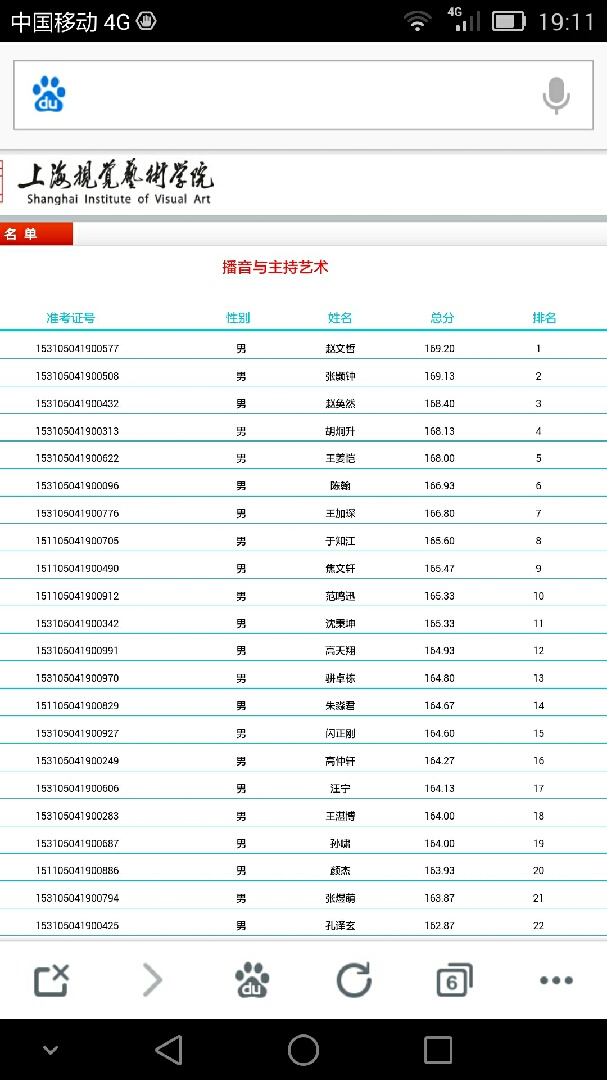Open the tab switcher showing 6 tabs
The width and height of the screenshot is (607, 1080).
455,979
